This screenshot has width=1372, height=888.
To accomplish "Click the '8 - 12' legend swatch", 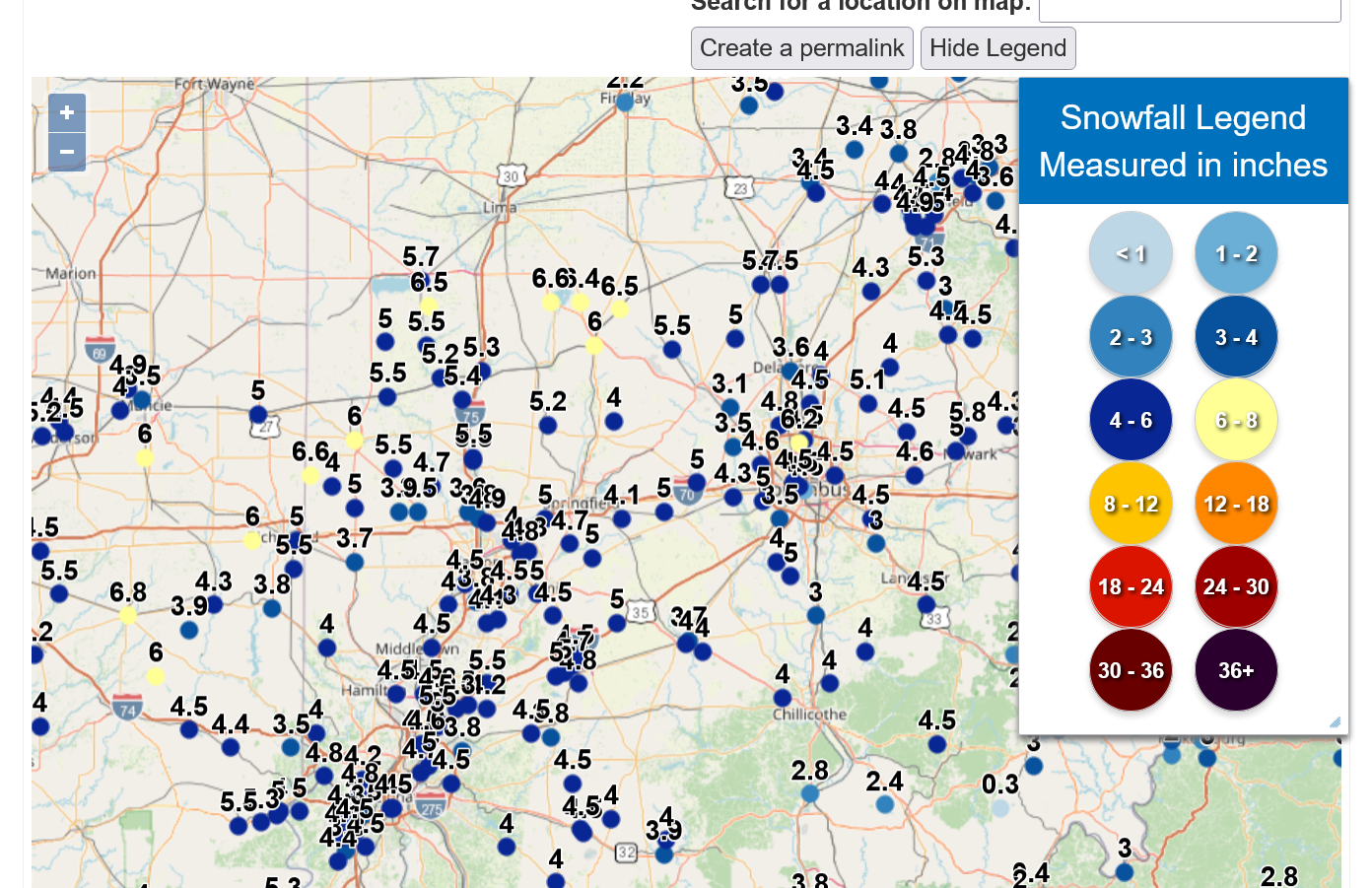I will [1131, 504].
